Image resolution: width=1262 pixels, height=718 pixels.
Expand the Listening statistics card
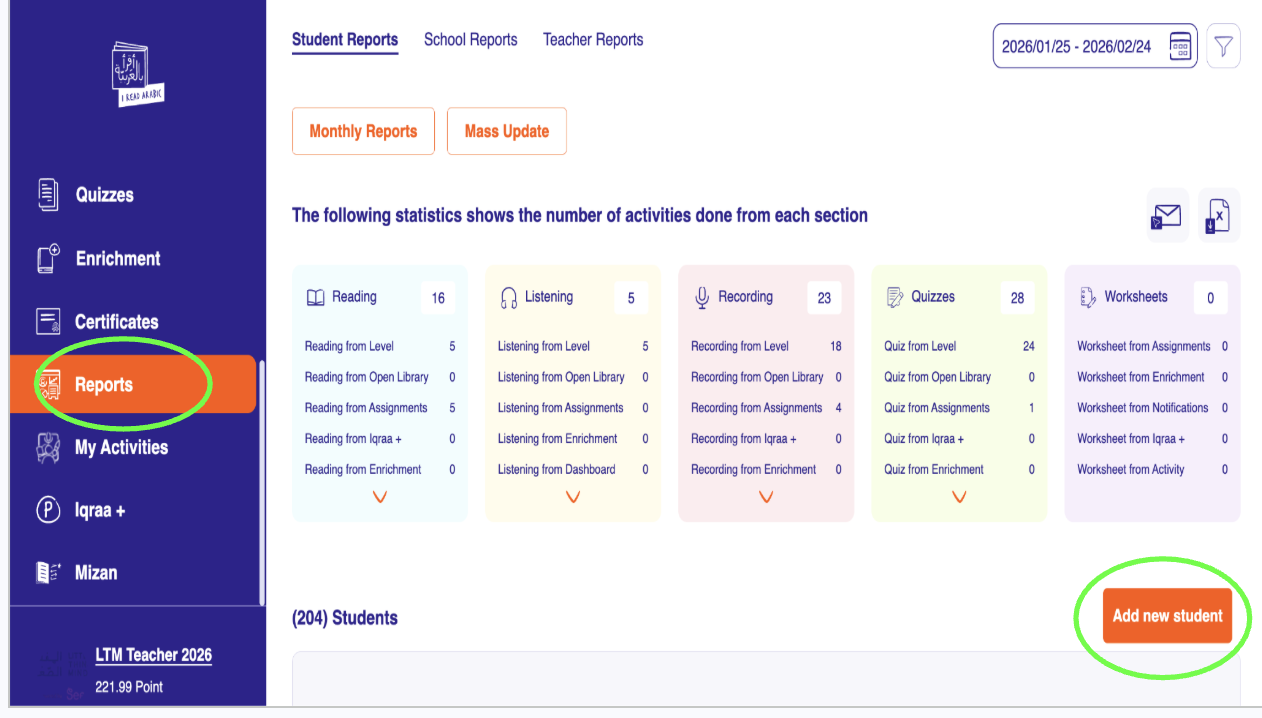572,497
